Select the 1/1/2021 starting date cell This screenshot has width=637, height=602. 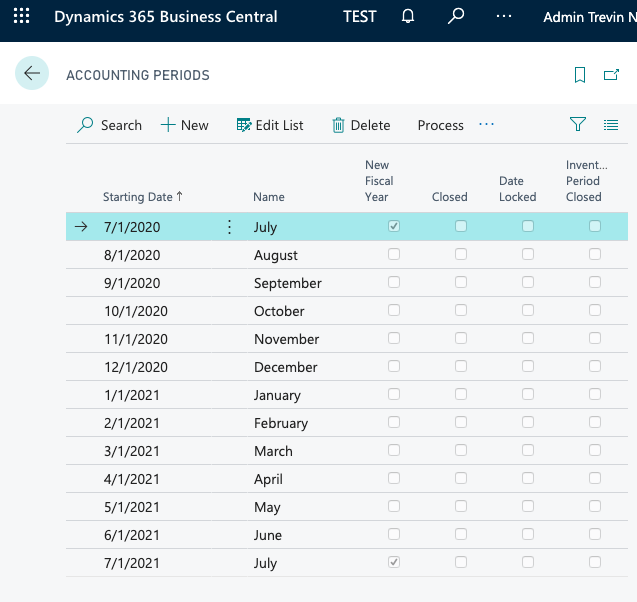tap(131, 395)
